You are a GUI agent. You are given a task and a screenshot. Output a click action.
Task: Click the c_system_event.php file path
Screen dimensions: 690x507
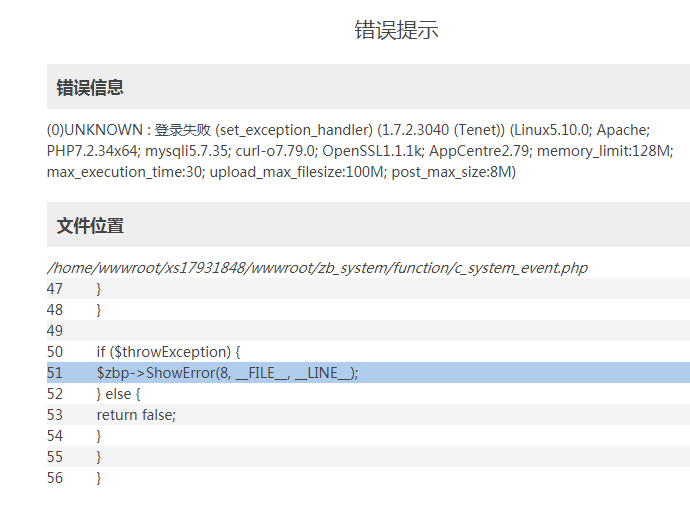[x=317, y=268]
